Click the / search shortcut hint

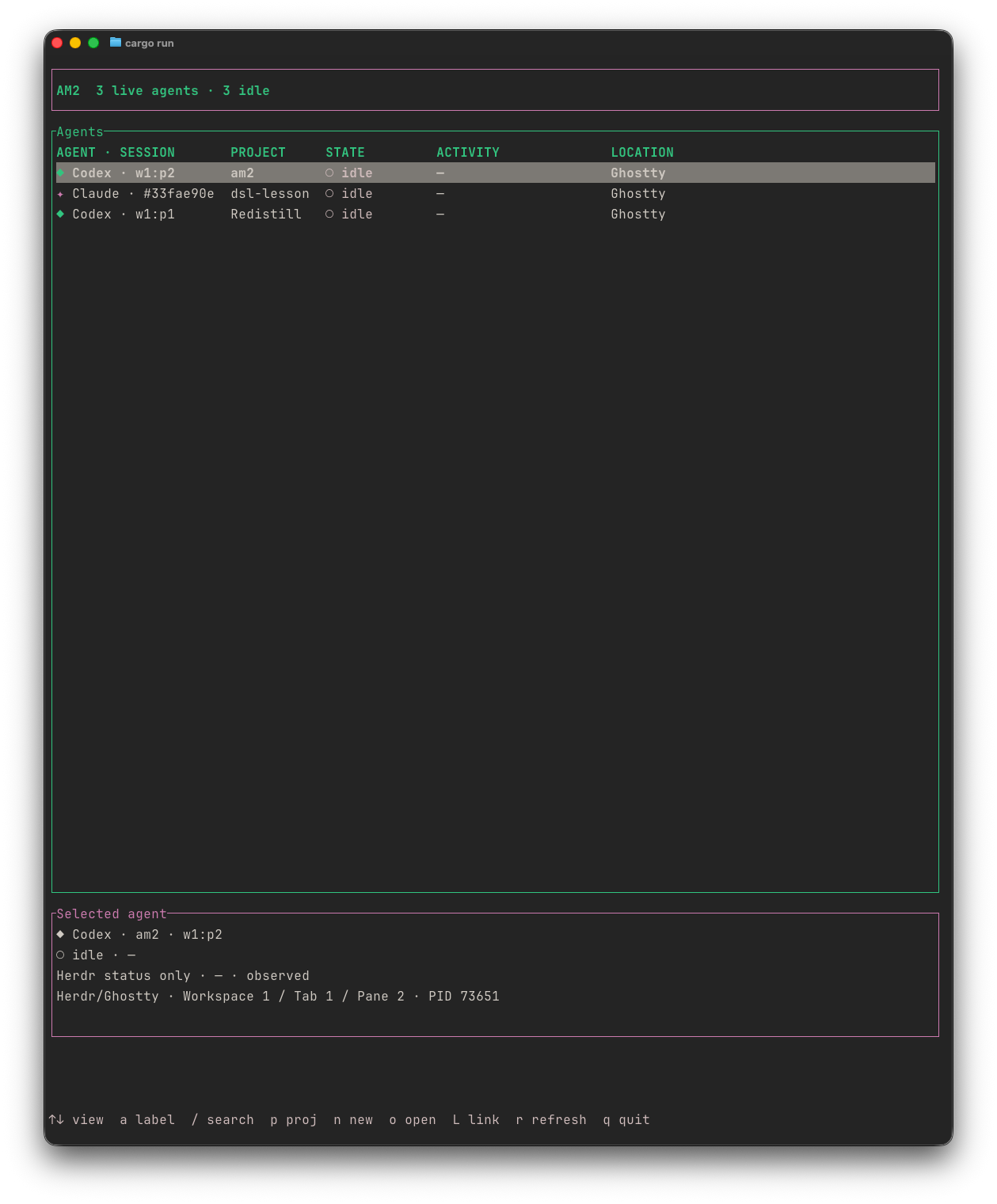click(x=223, y=1119)
